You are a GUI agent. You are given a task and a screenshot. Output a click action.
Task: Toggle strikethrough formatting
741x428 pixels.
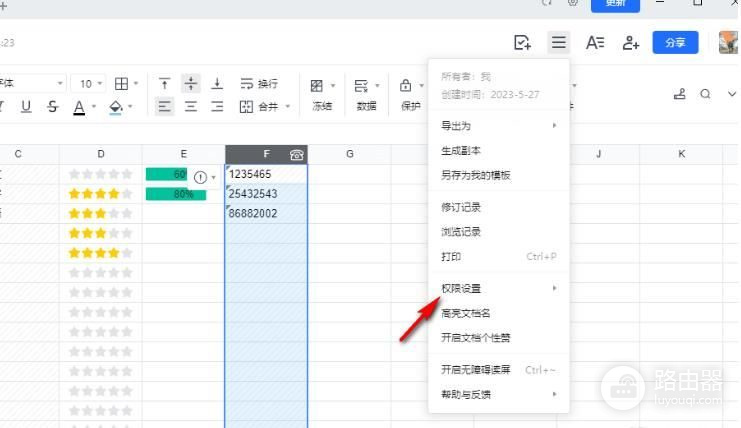52,106
